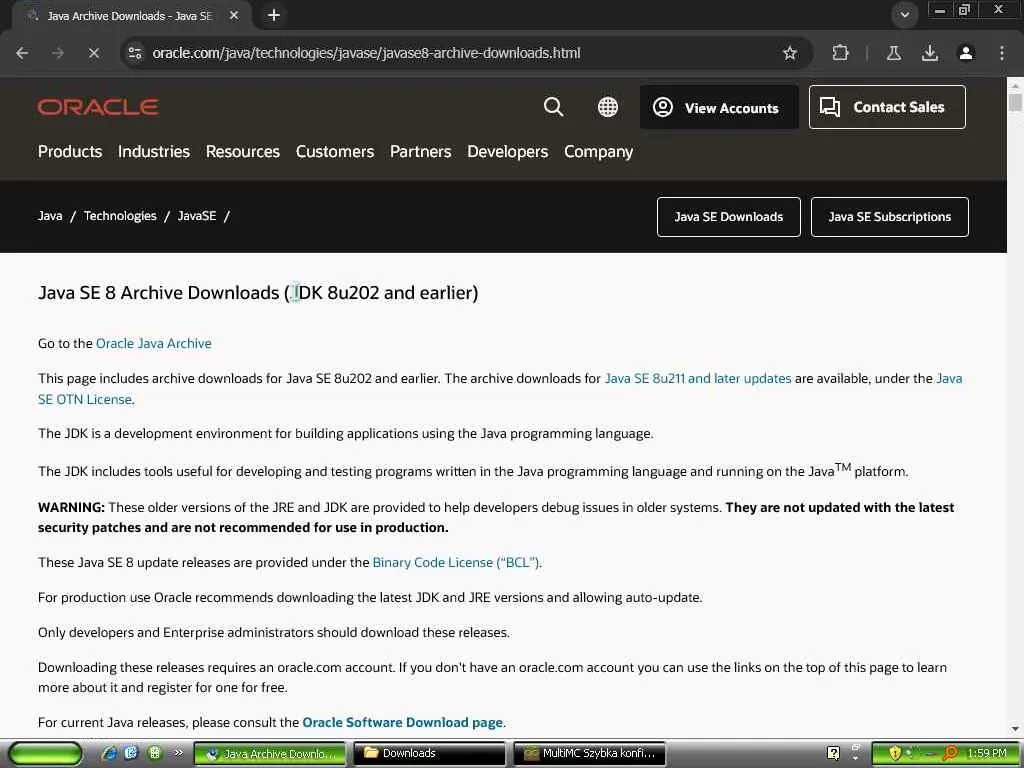1024x768 pixels.
Task: Close the Java Archive Downloads tab
Action: pyautogui.click(x=234, y=15)
